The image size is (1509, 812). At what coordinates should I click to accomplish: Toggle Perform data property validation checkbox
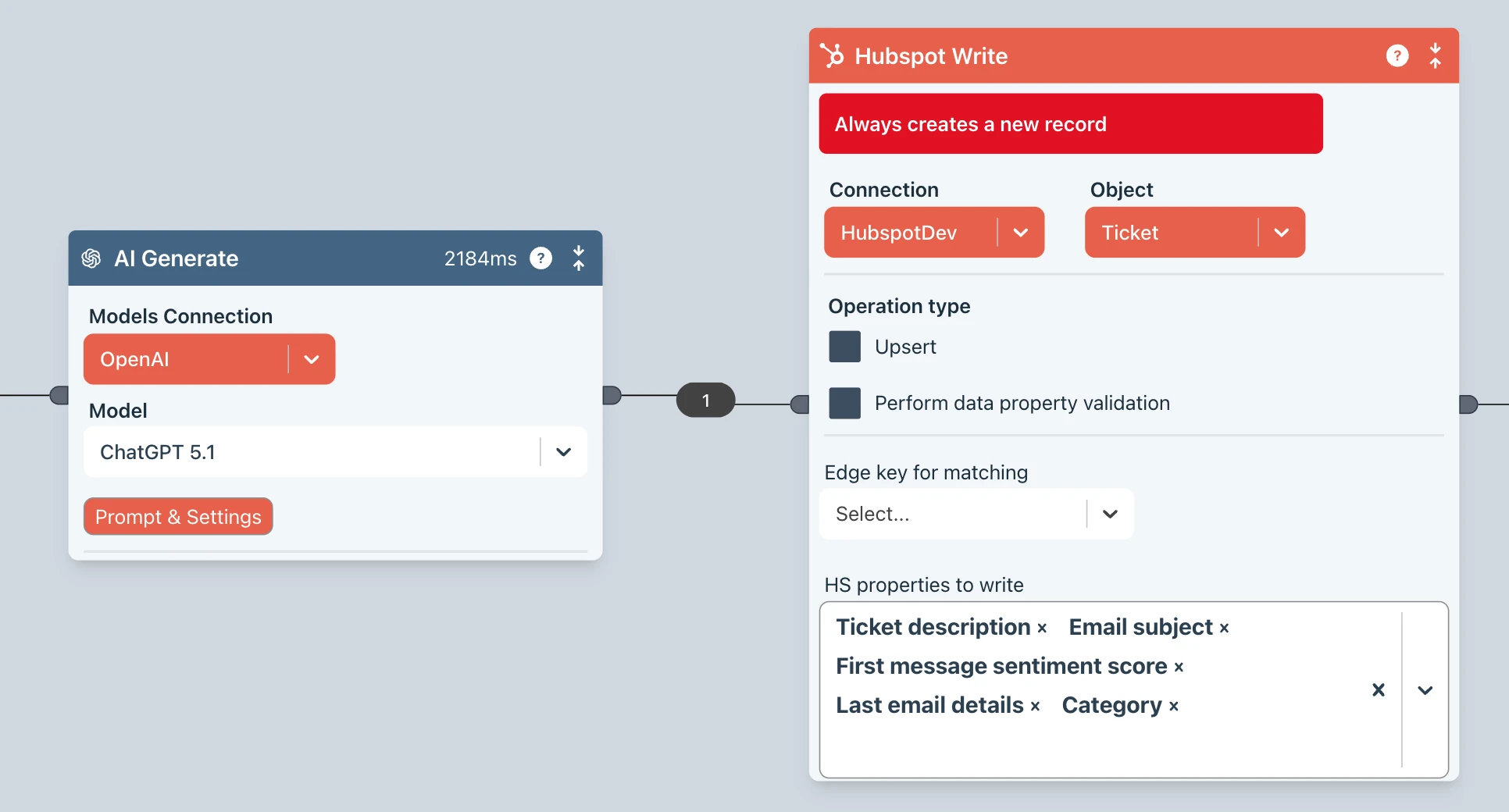pos(844,403)
